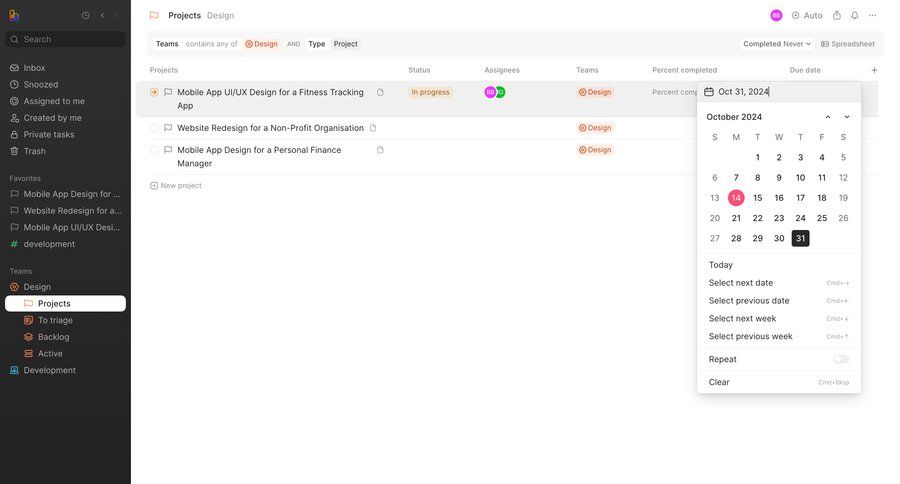Click the Status column header
Image resolution: width=900 pixels, height=484 pixels.
(x=419, y=70)
